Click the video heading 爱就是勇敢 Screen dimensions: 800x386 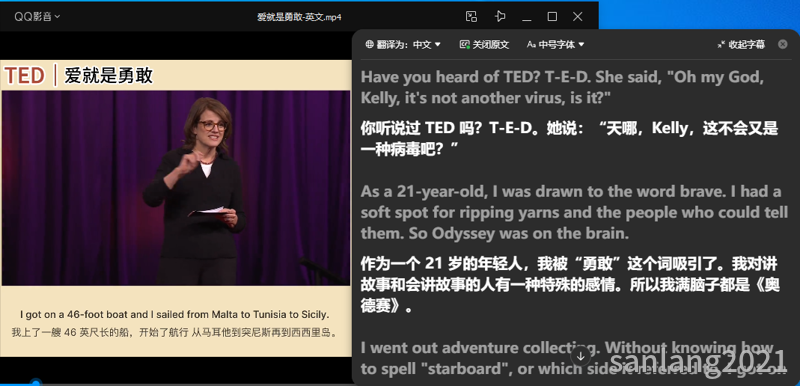coord(108,76)
